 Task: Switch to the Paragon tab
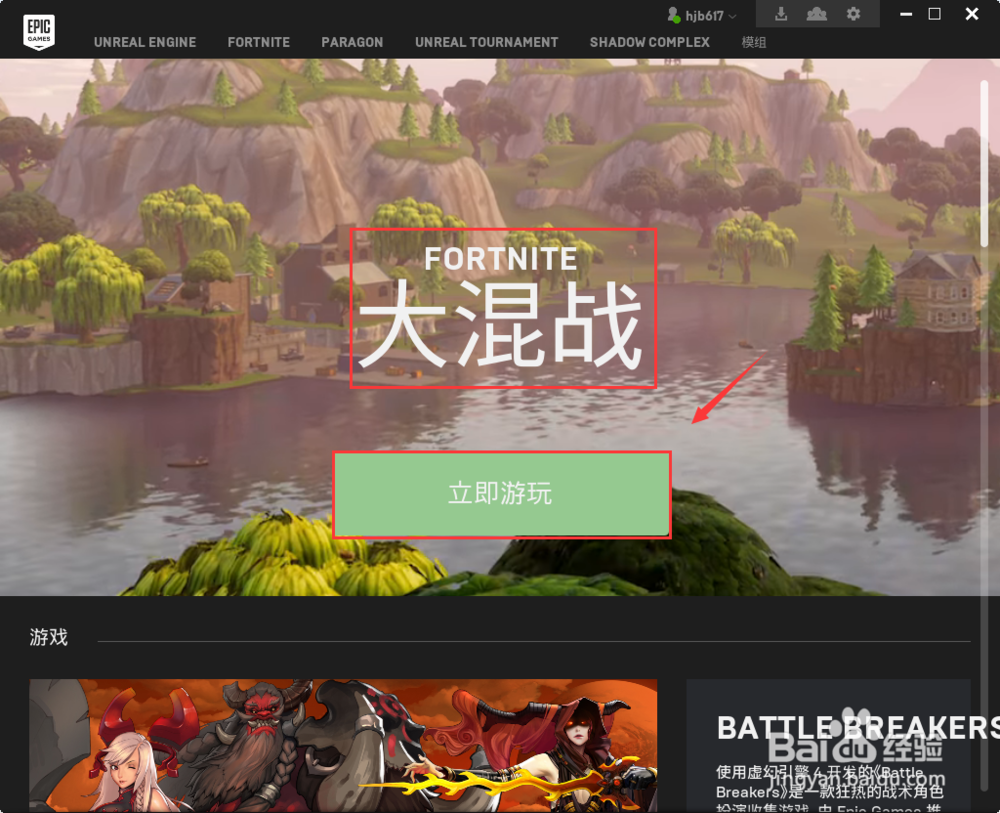[x=352, y=42]
